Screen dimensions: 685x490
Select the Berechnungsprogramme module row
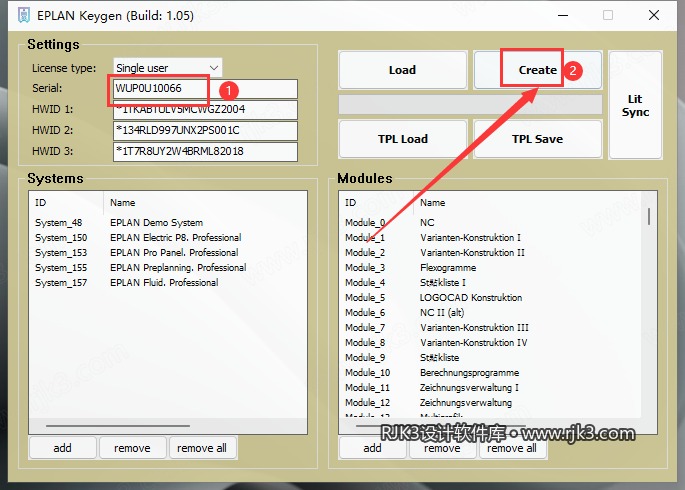pos(490,373)
